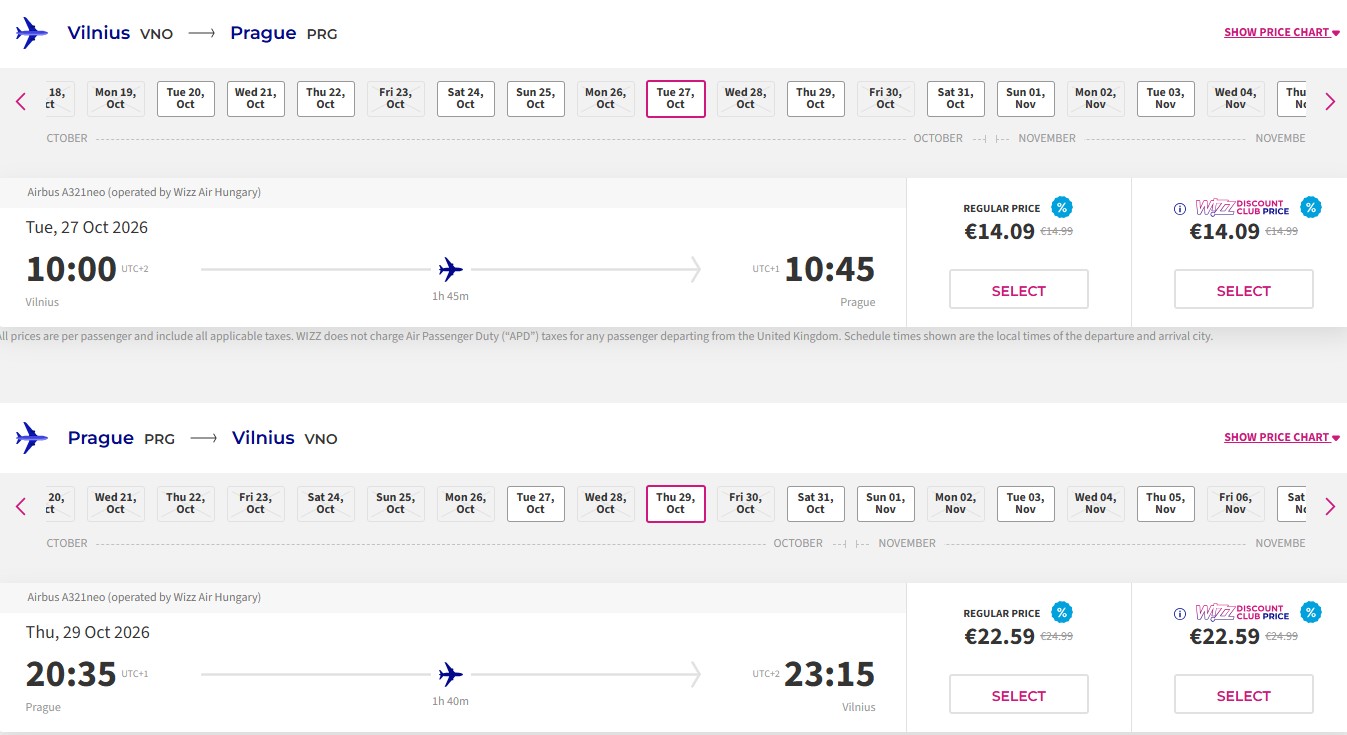
Task: Pick Tue 27, Oct on return date strip
Action: click(x=535, y=504)
